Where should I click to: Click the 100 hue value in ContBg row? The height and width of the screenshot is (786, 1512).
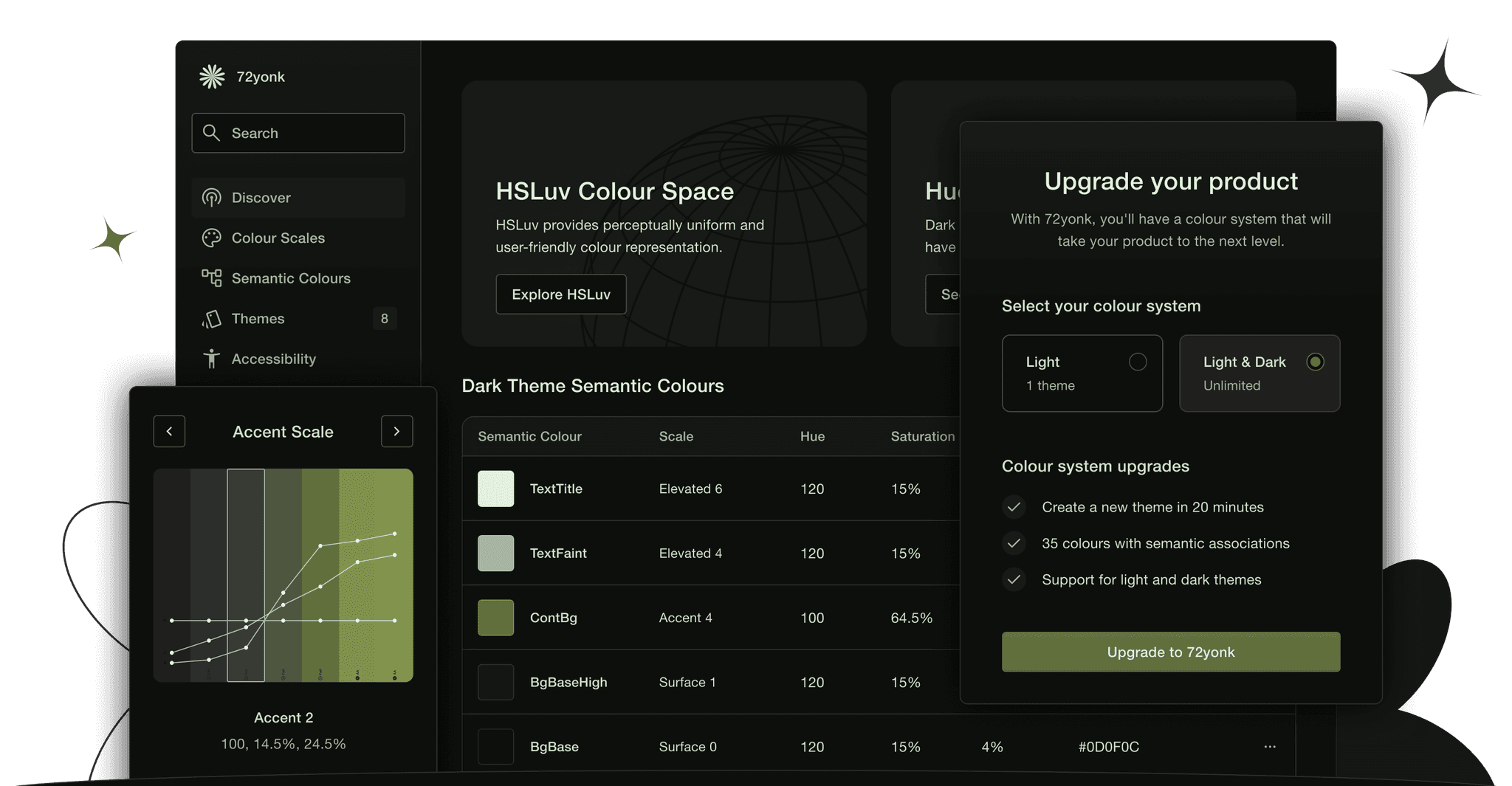(x=812, y=618)
